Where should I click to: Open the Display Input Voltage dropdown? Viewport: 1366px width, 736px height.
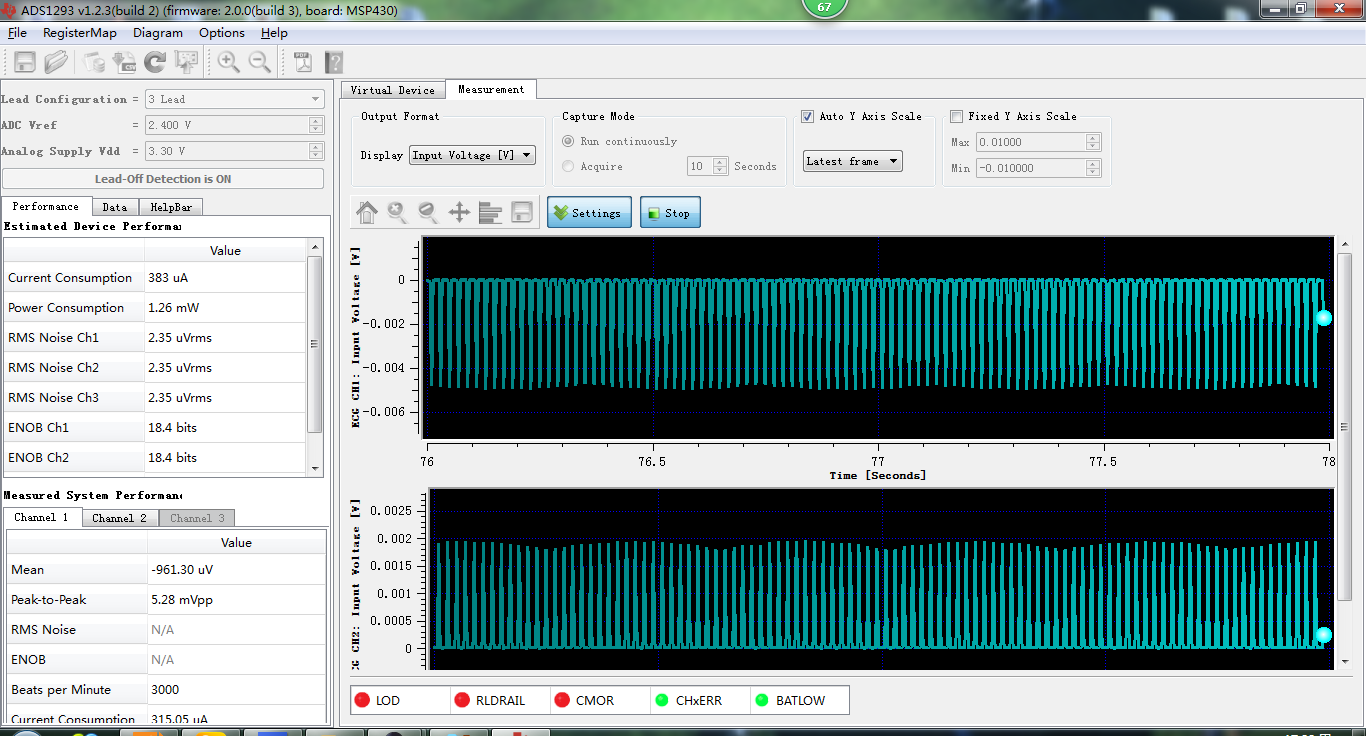[x=472, y=155]
